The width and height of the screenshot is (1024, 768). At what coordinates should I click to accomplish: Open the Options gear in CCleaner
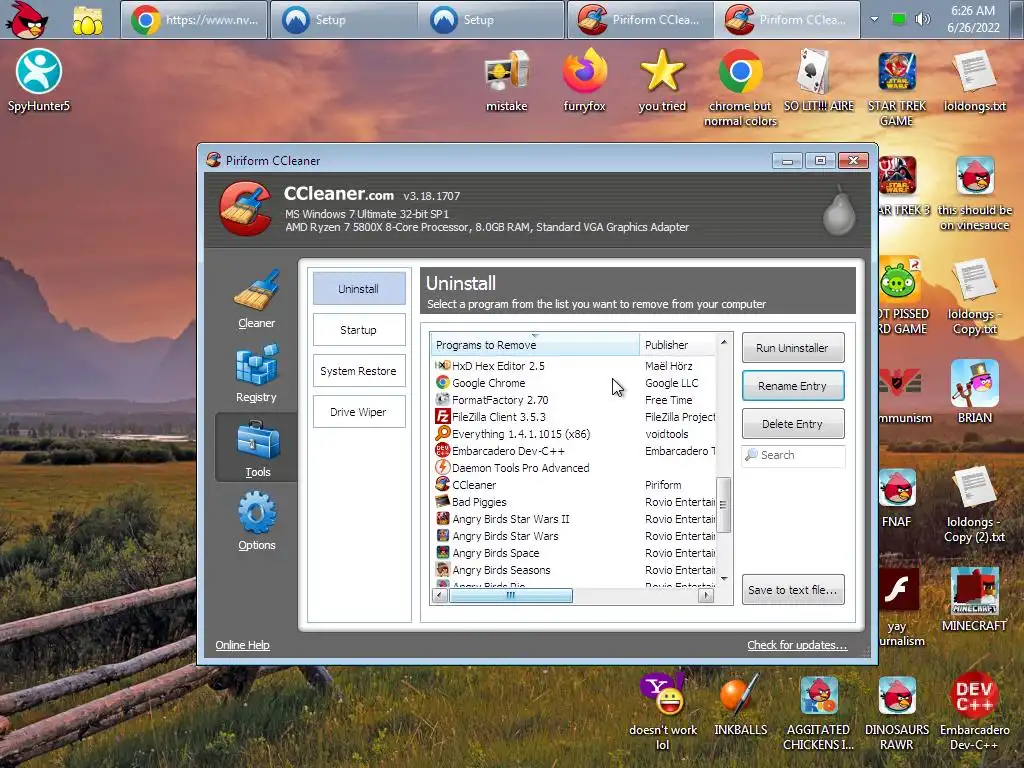[x=256, y=520]
